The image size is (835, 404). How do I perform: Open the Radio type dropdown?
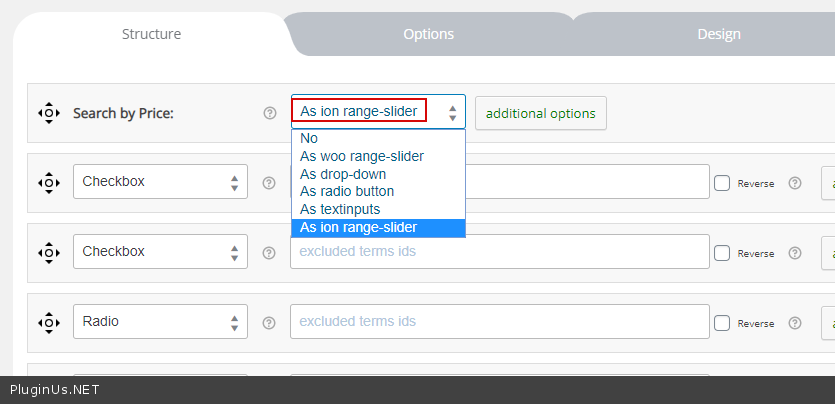click(160, 321)
